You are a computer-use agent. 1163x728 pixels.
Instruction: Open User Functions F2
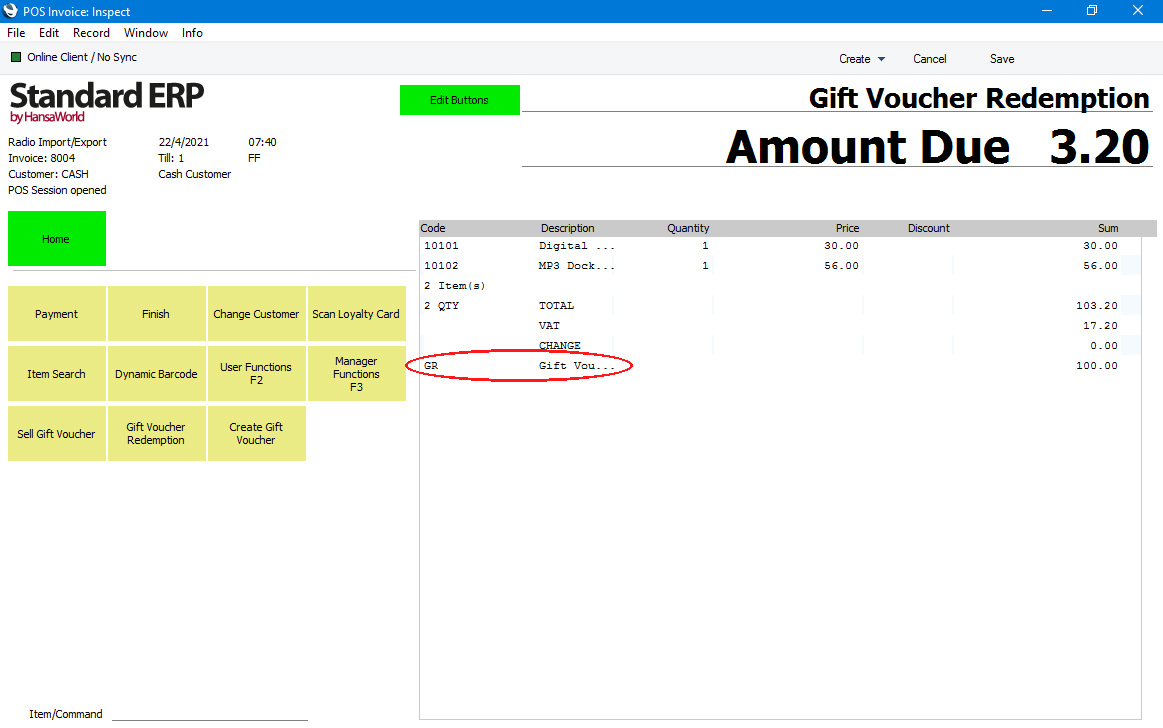click(x=256, y=374)
